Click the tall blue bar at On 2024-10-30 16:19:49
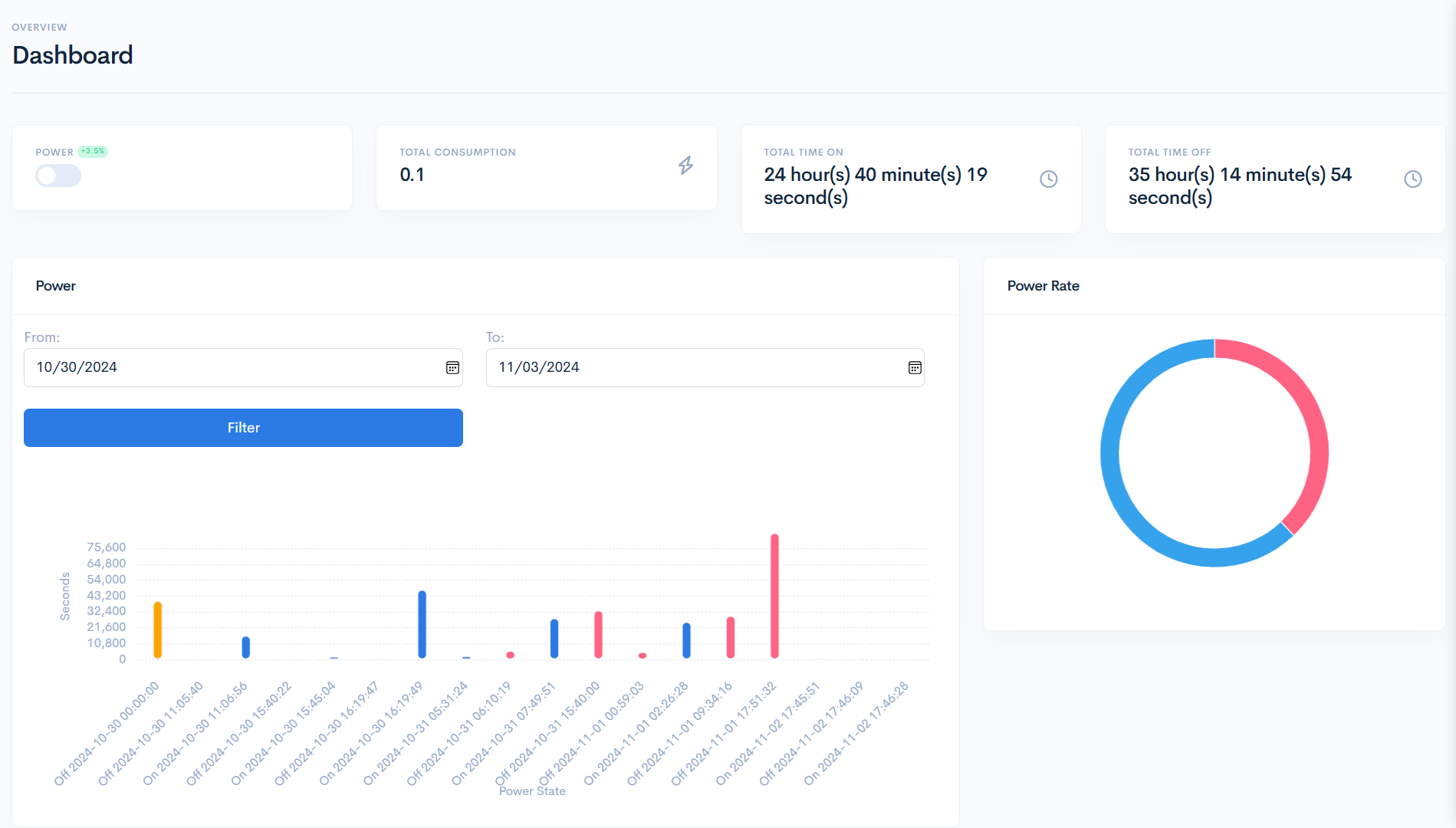Image resolution: width=1456 pixels, height=828 pixels. click(x=422, y=624)
